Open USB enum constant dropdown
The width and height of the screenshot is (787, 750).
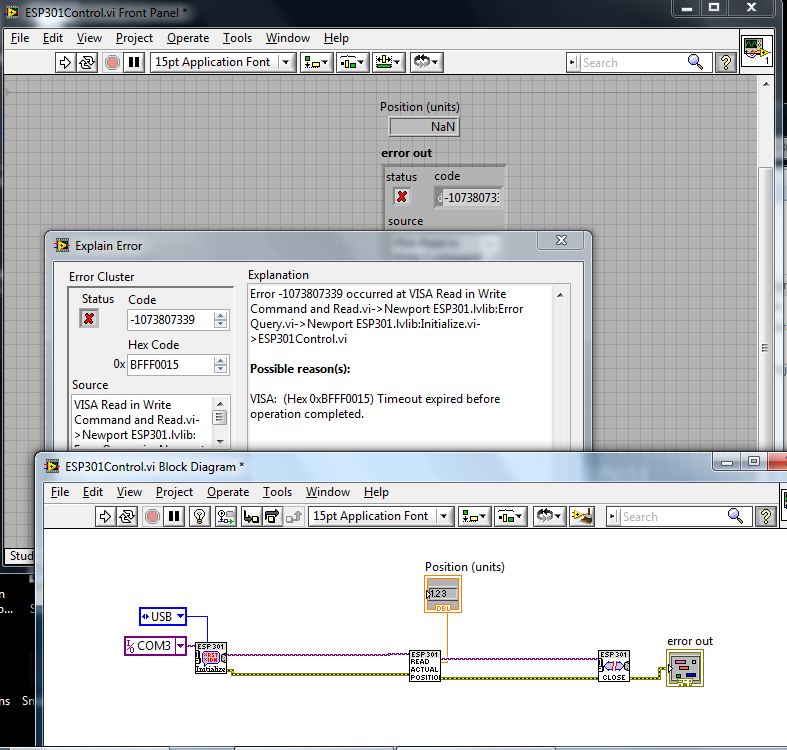click(181, 616)
